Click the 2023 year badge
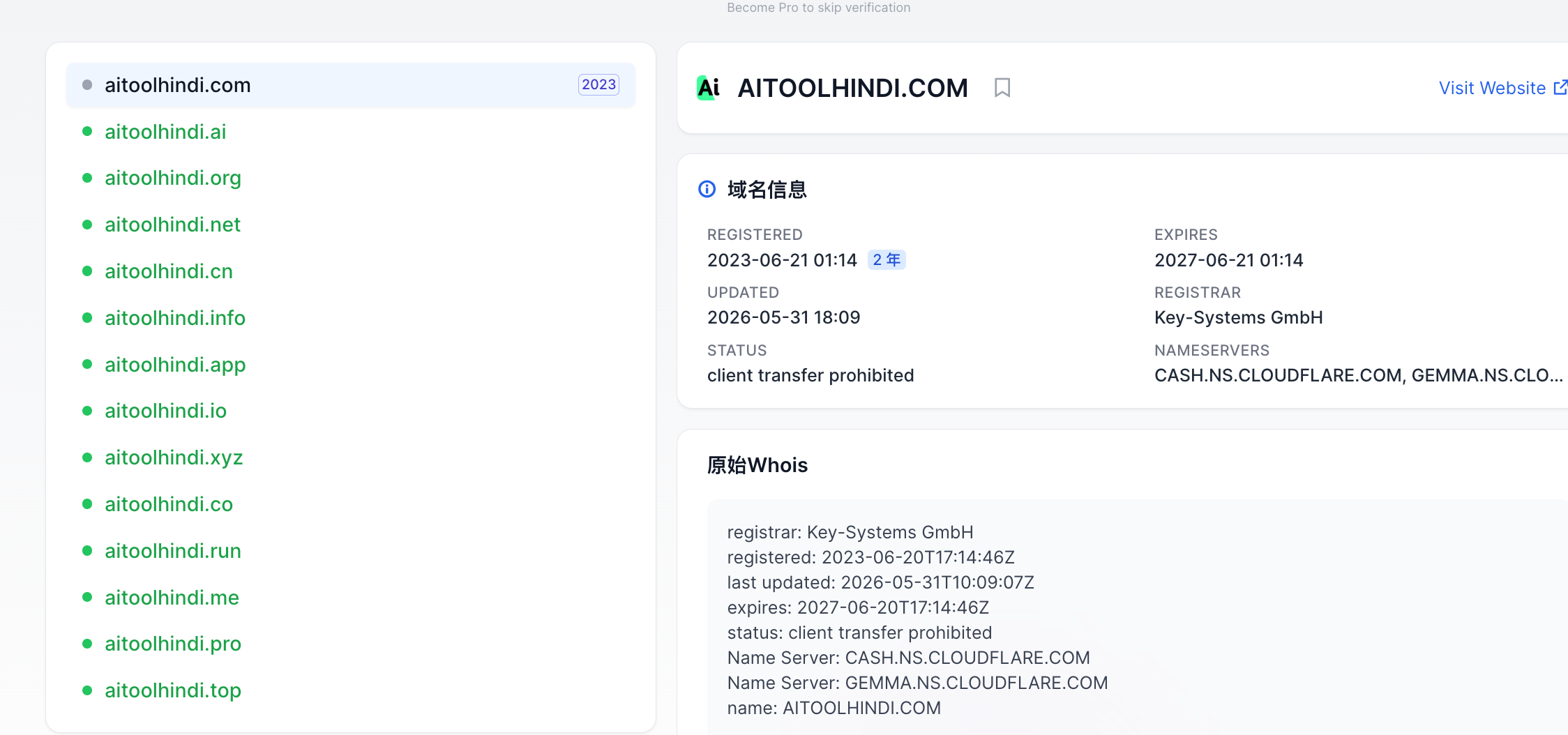 click(598, 84)
